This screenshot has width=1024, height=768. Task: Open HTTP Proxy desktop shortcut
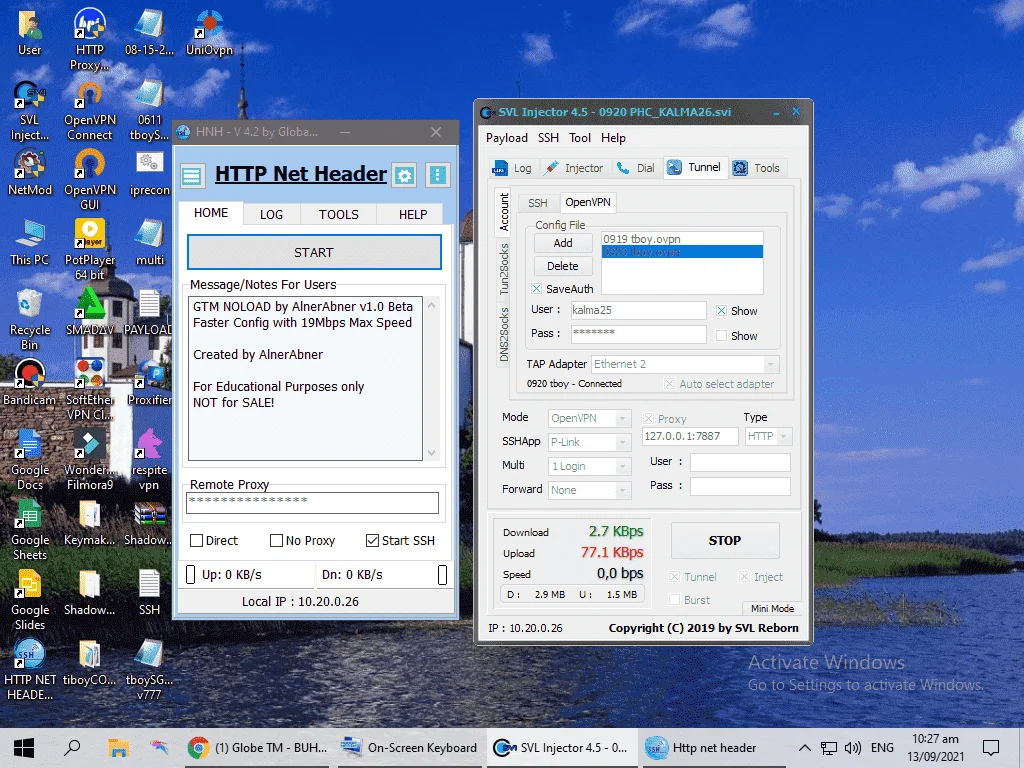[89, 39]
